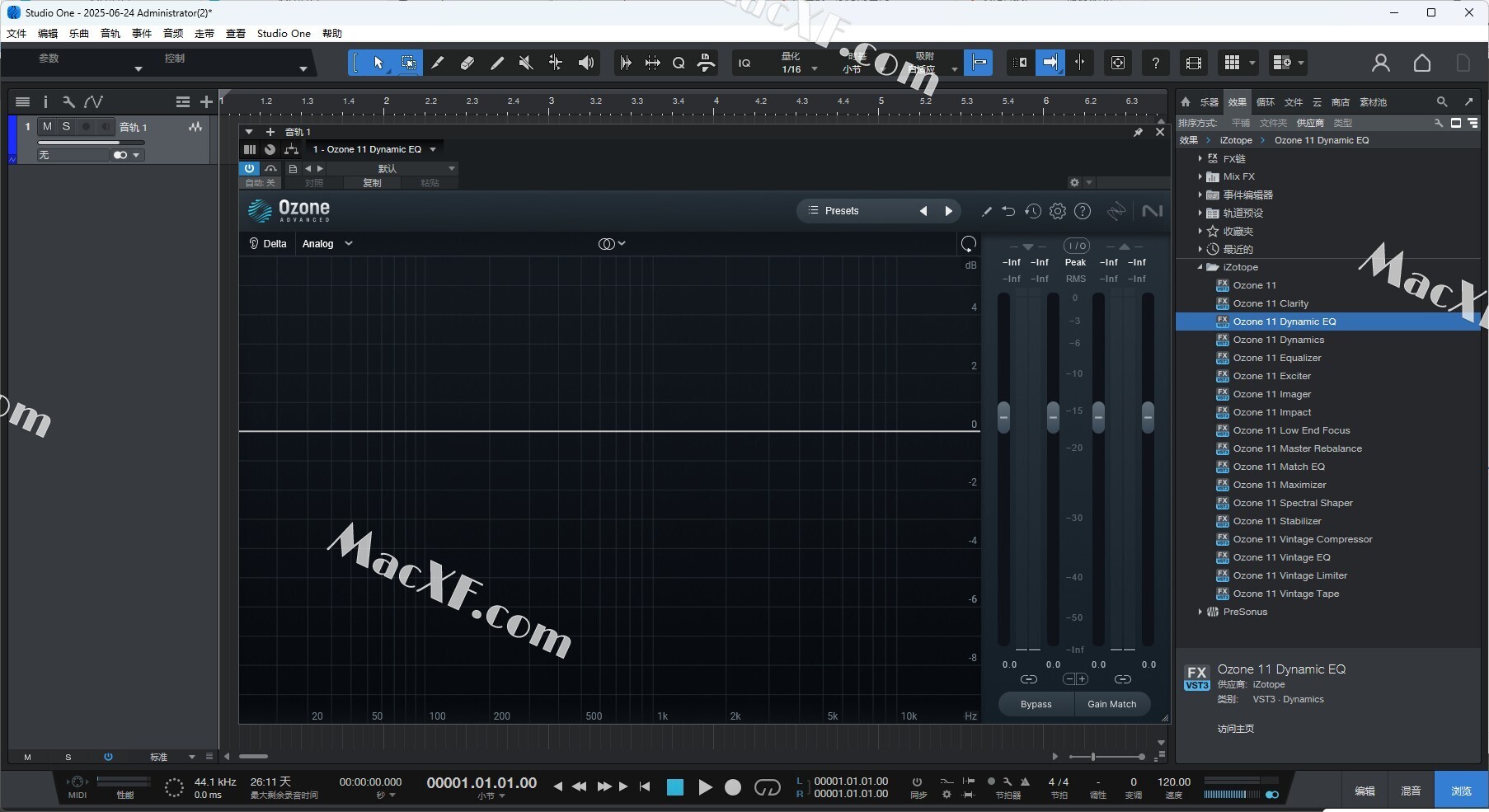Open Ozone history clock icon
1489x812 pixels.
click(x=1033, y=211)
